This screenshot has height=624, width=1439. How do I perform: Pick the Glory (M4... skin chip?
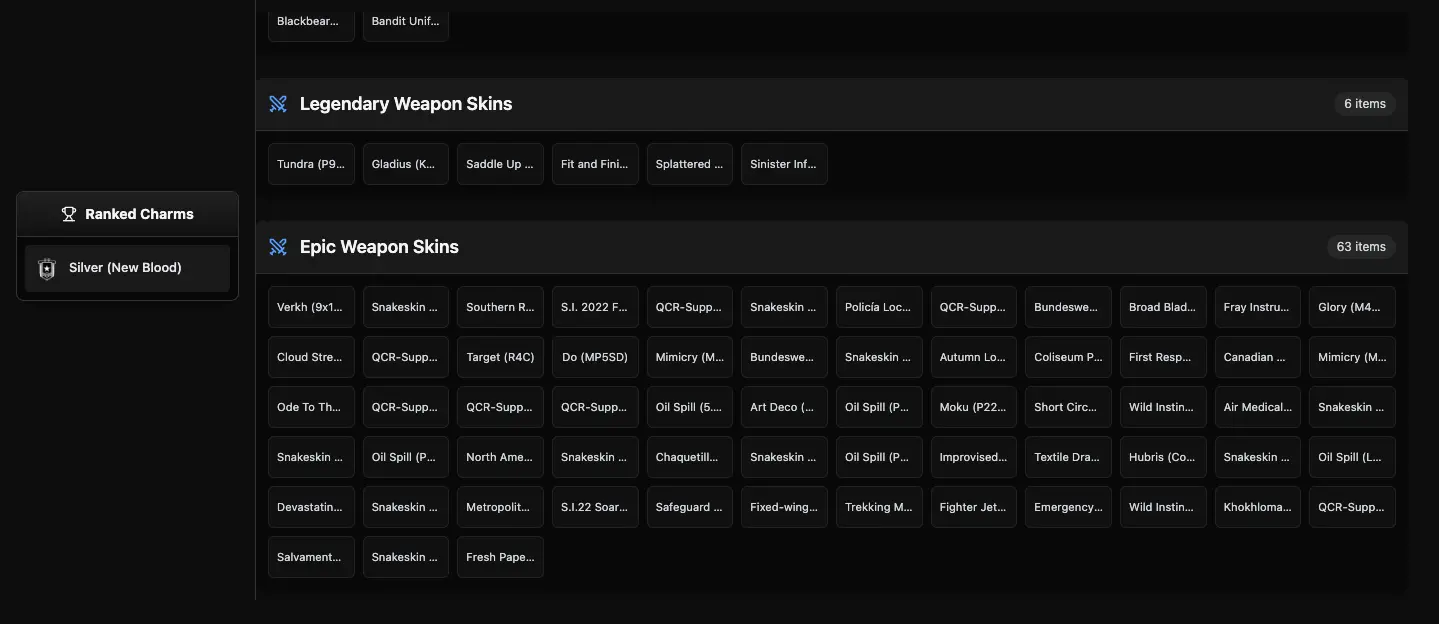tap(1352, 307)
